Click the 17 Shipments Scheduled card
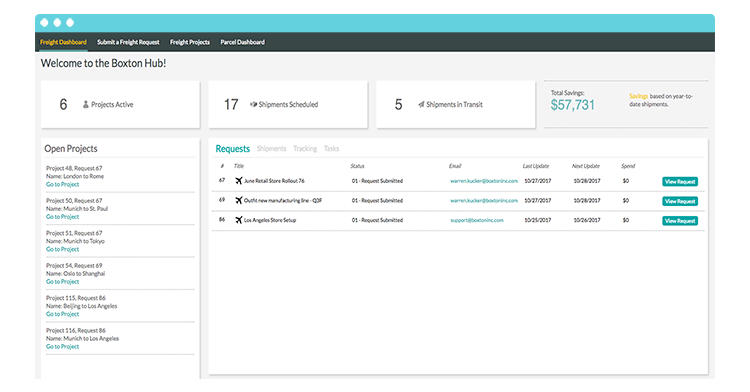 pos(288,104)
